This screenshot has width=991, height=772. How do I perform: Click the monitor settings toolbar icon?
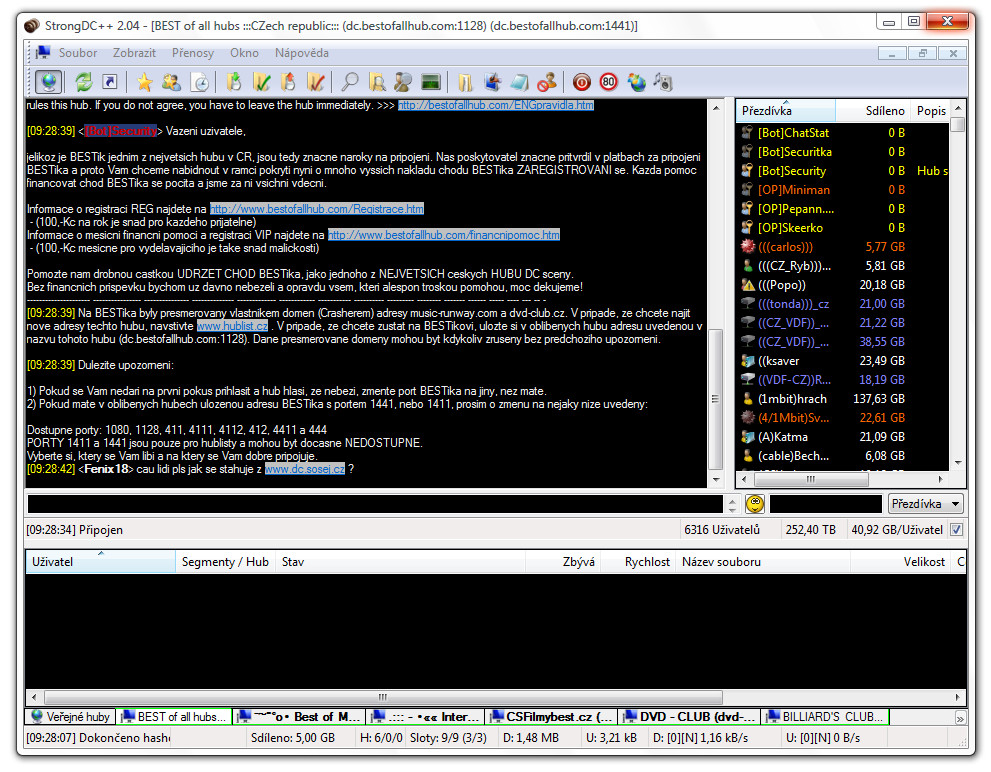(x=493, y=82)
